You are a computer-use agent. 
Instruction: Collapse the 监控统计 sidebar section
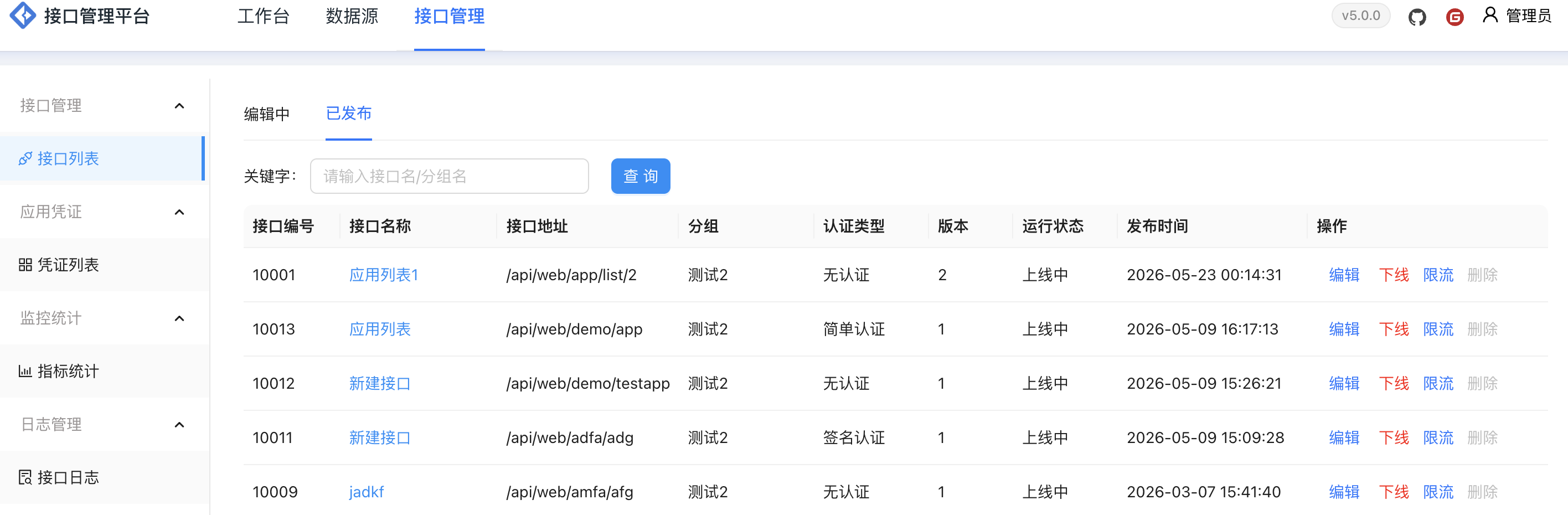(179, 318)
